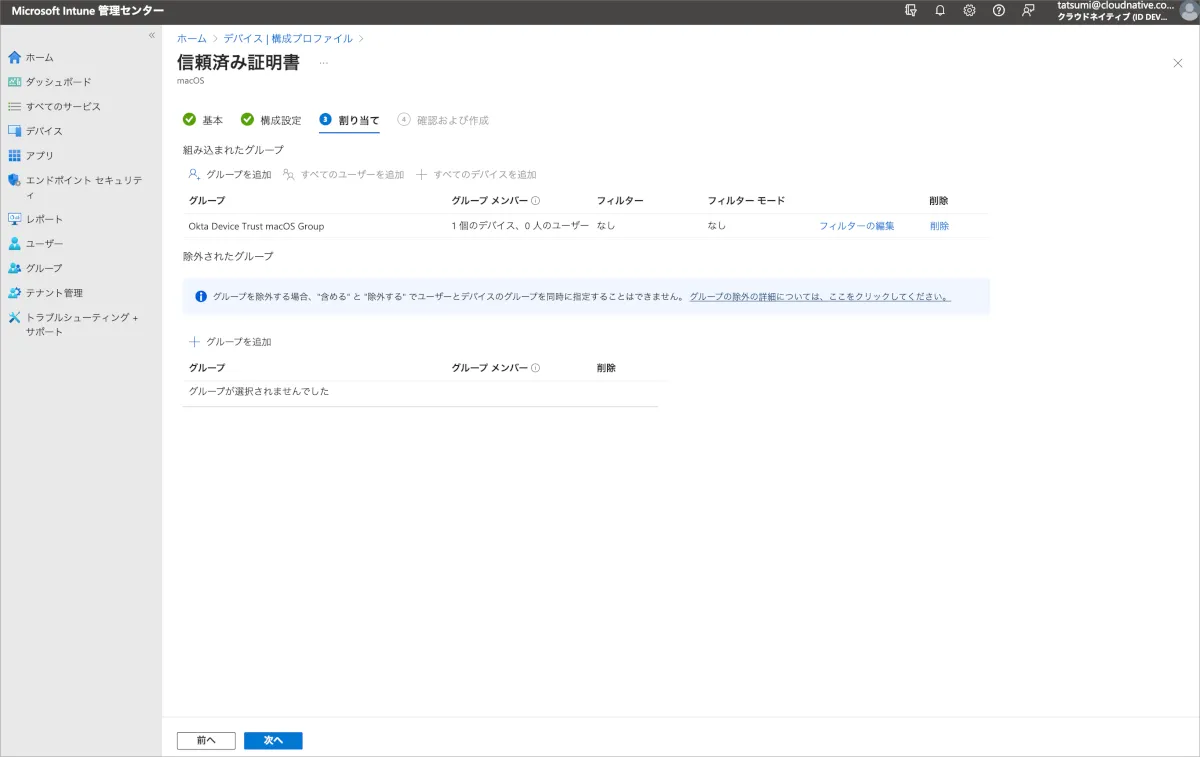This screenshot has width=1200, height=757.
Task: Switch to the 基本 step tab
Action: click(x=203, y=120)
